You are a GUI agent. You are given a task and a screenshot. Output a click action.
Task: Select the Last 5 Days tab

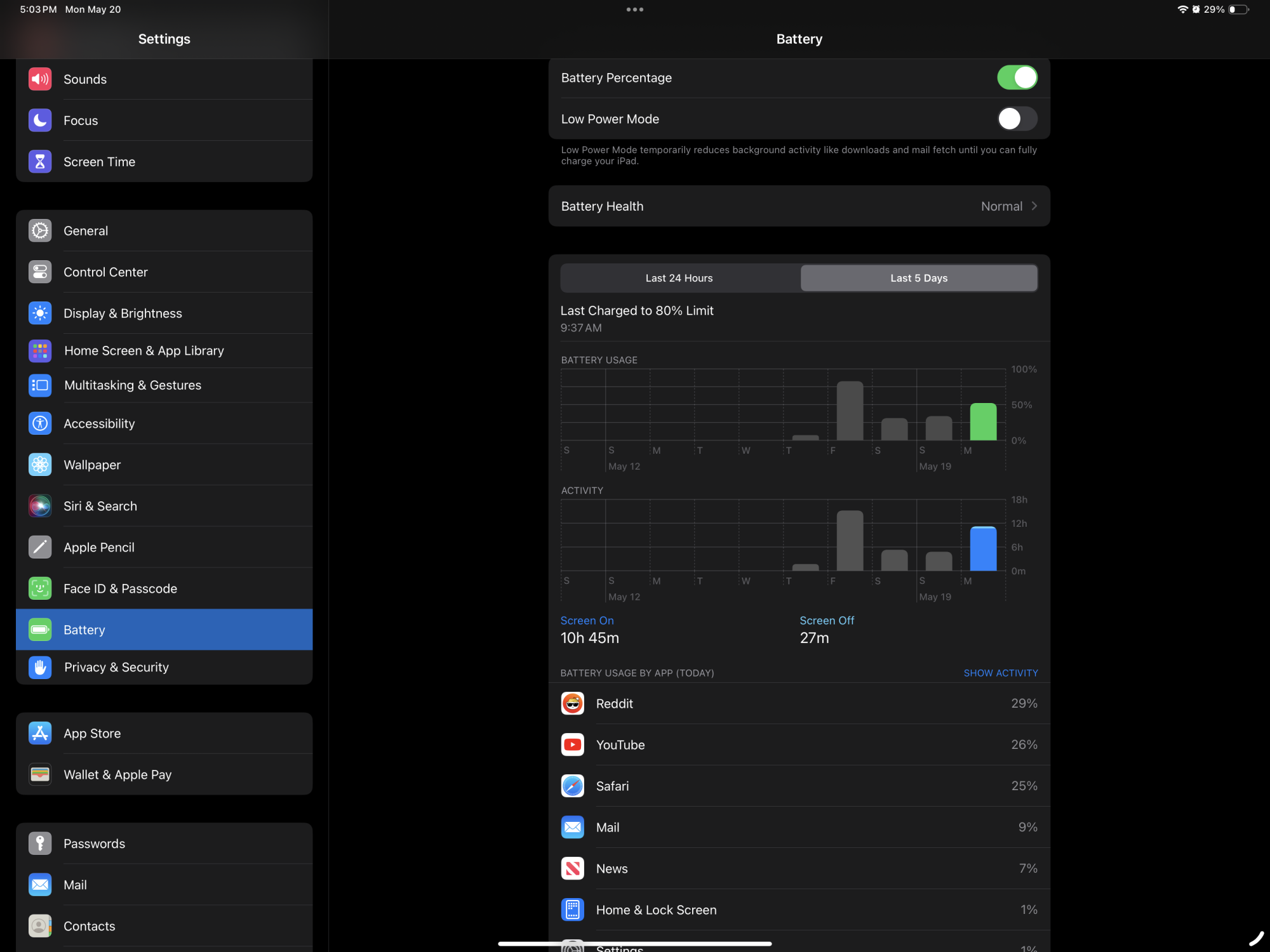coord(918,278)
